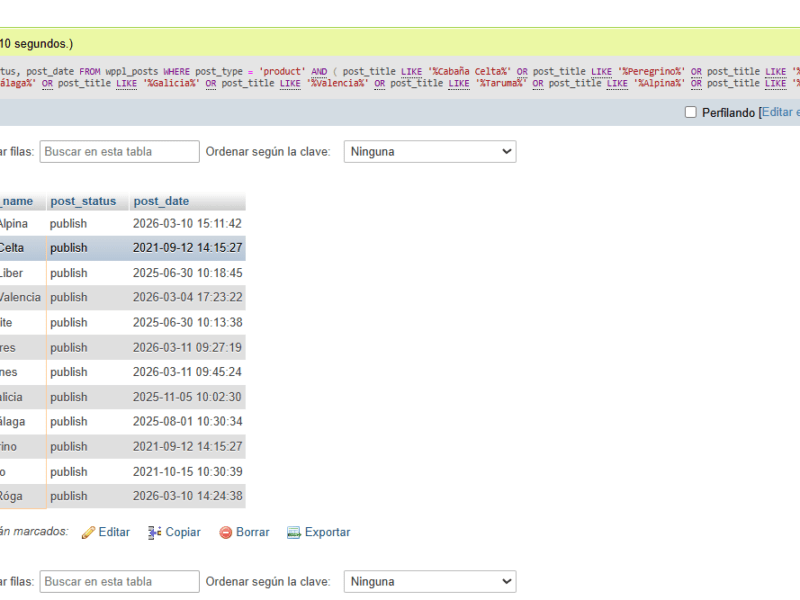Focus the upper Buscar en esta tabla field
The image size is (800, 600).
pyautogui.click(x=119, y=152)
